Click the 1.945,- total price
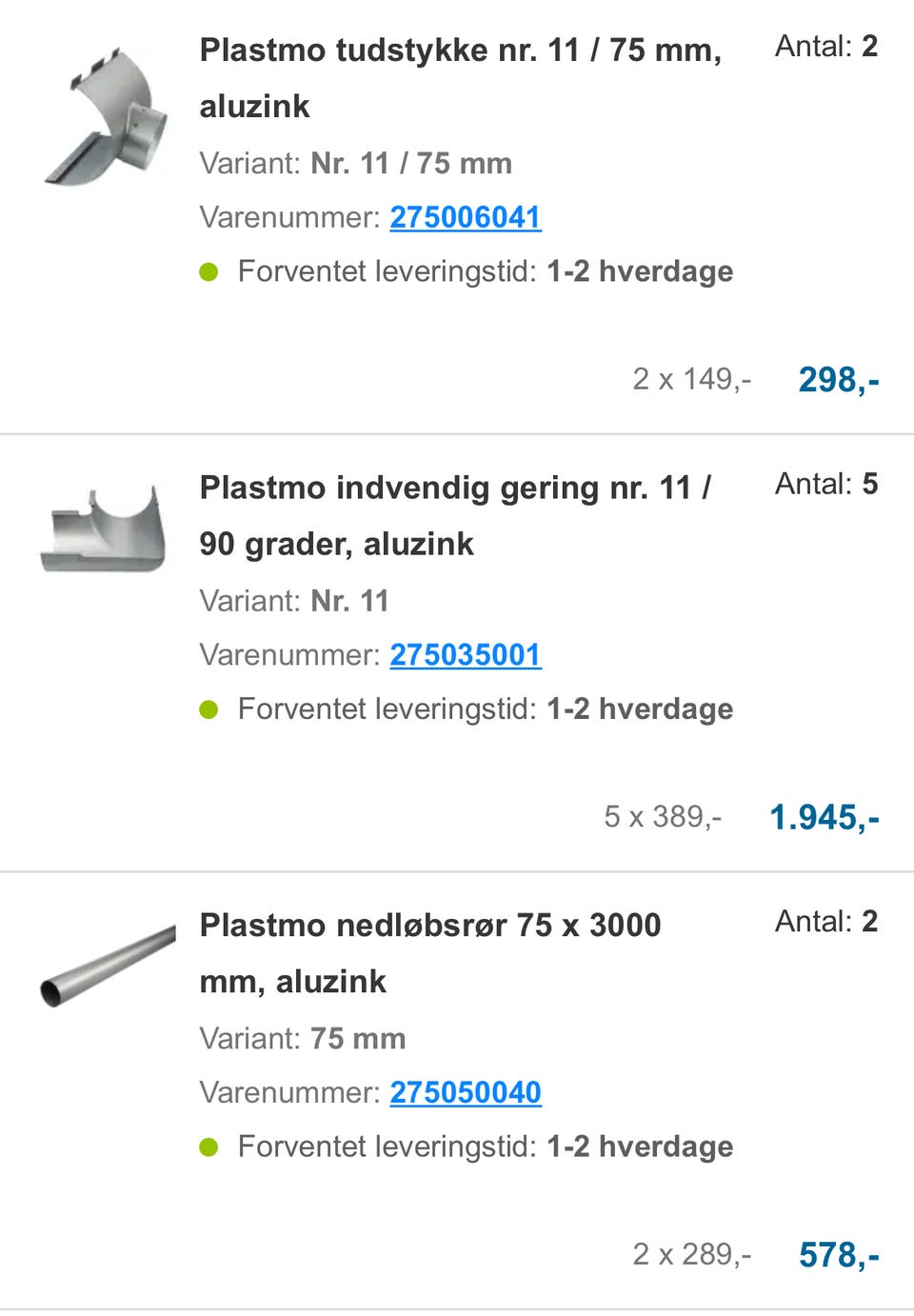The width and height of the screenshot is (914, 1316). (x=824, y=817)
